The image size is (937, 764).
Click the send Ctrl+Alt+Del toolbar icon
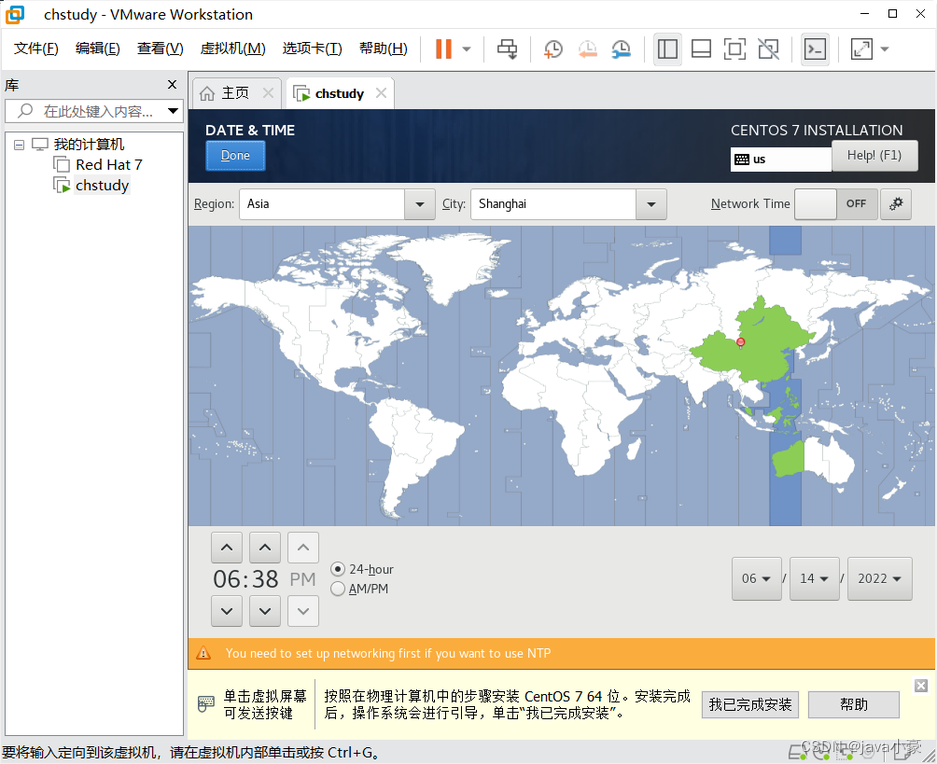(x=507, y=49)
